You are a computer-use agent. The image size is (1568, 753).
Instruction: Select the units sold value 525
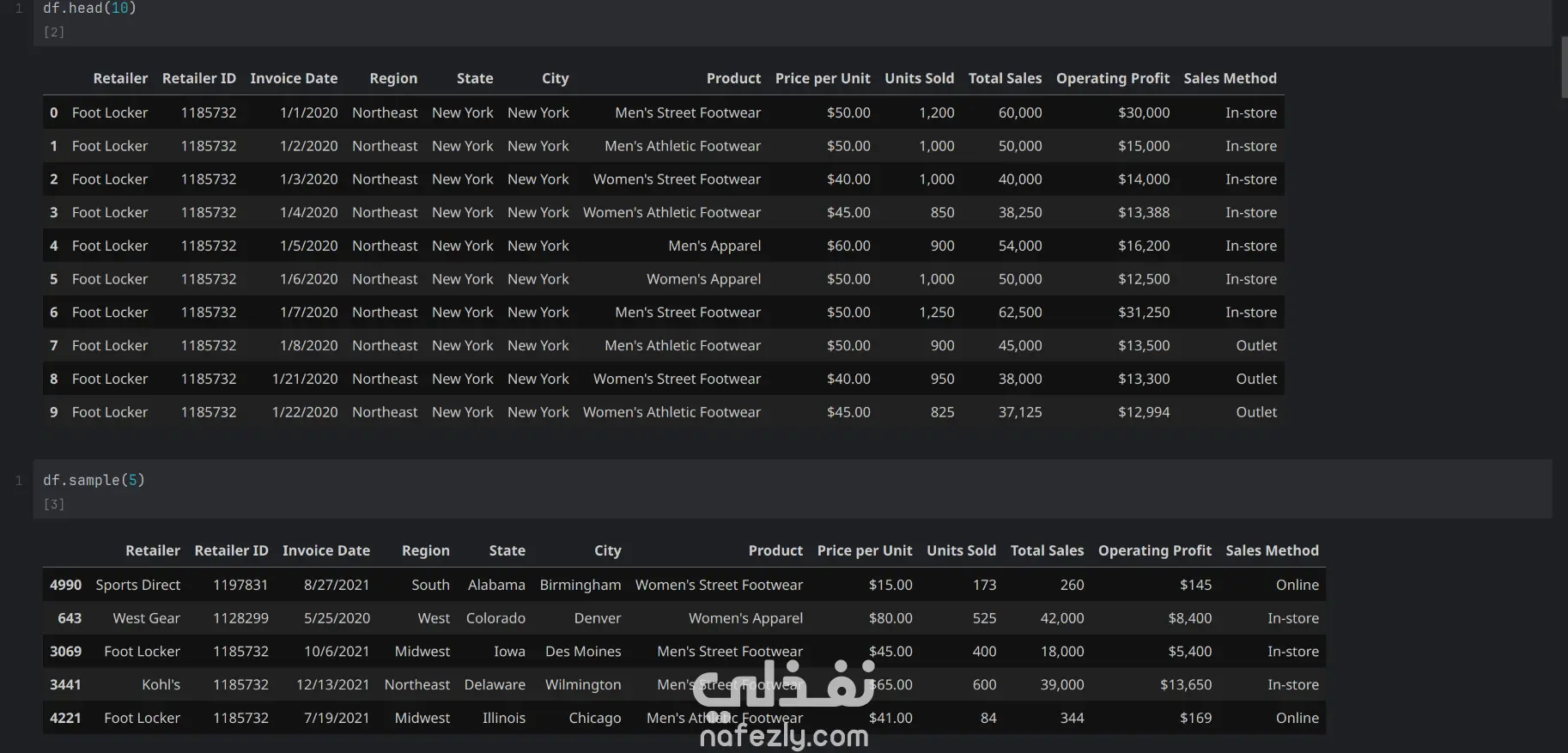[x=984, y=618]
